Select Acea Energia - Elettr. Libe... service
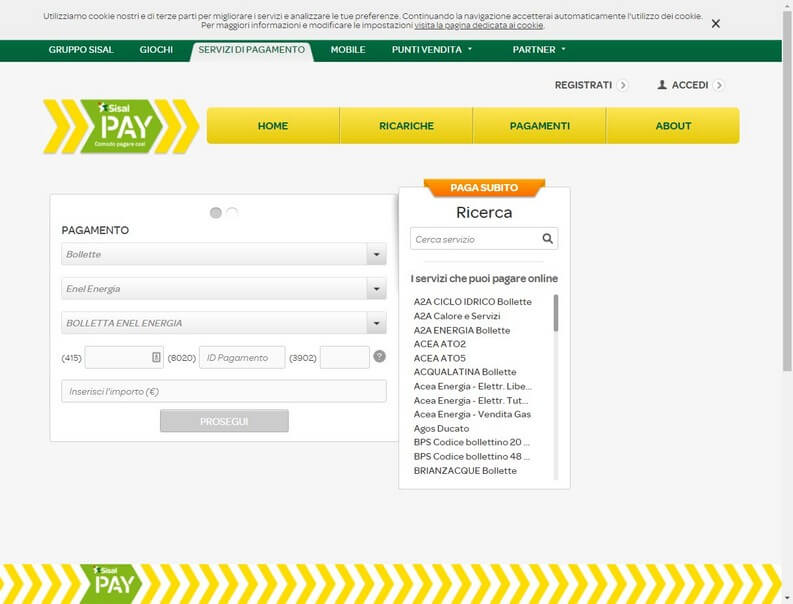This screenshot has height=604, width=793. coord(472,386)
